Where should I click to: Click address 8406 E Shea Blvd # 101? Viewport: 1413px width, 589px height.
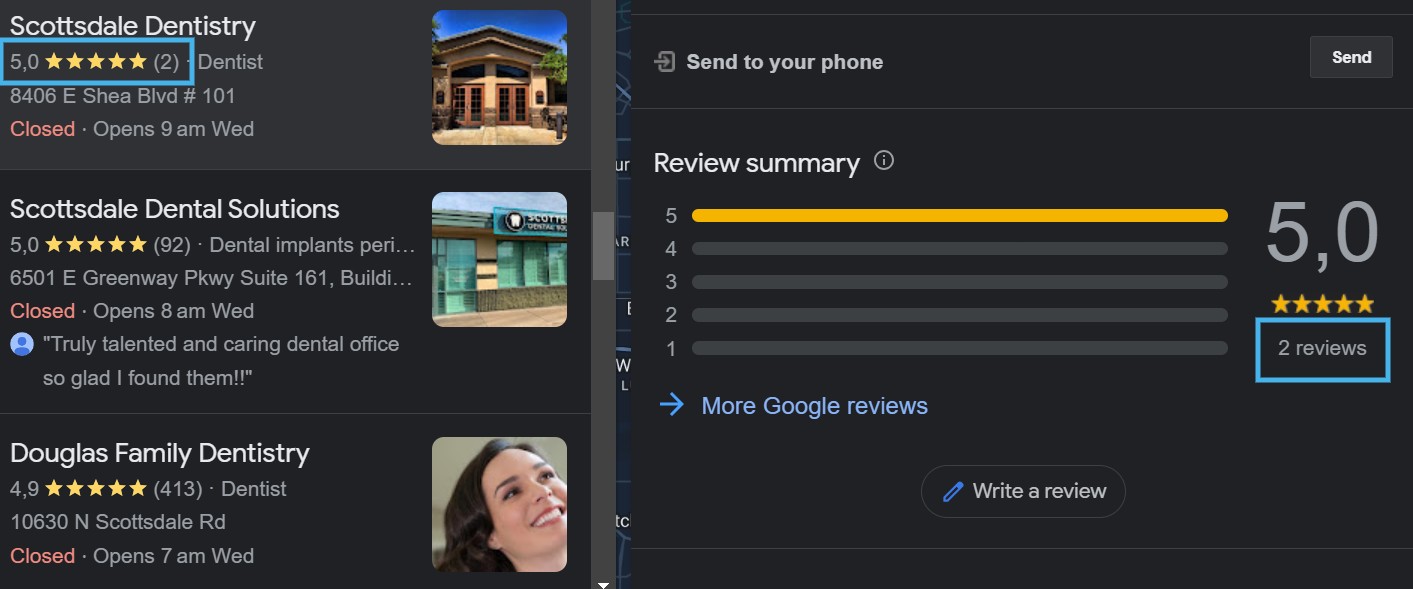point(123,96)
